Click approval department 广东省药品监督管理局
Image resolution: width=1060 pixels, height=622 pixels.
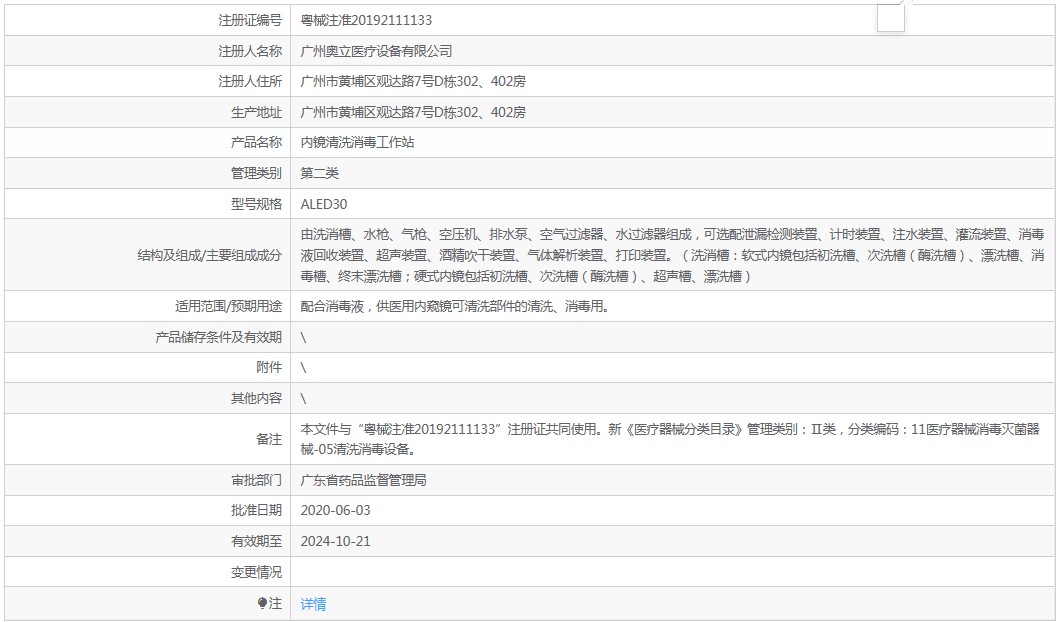coord(363,480)
